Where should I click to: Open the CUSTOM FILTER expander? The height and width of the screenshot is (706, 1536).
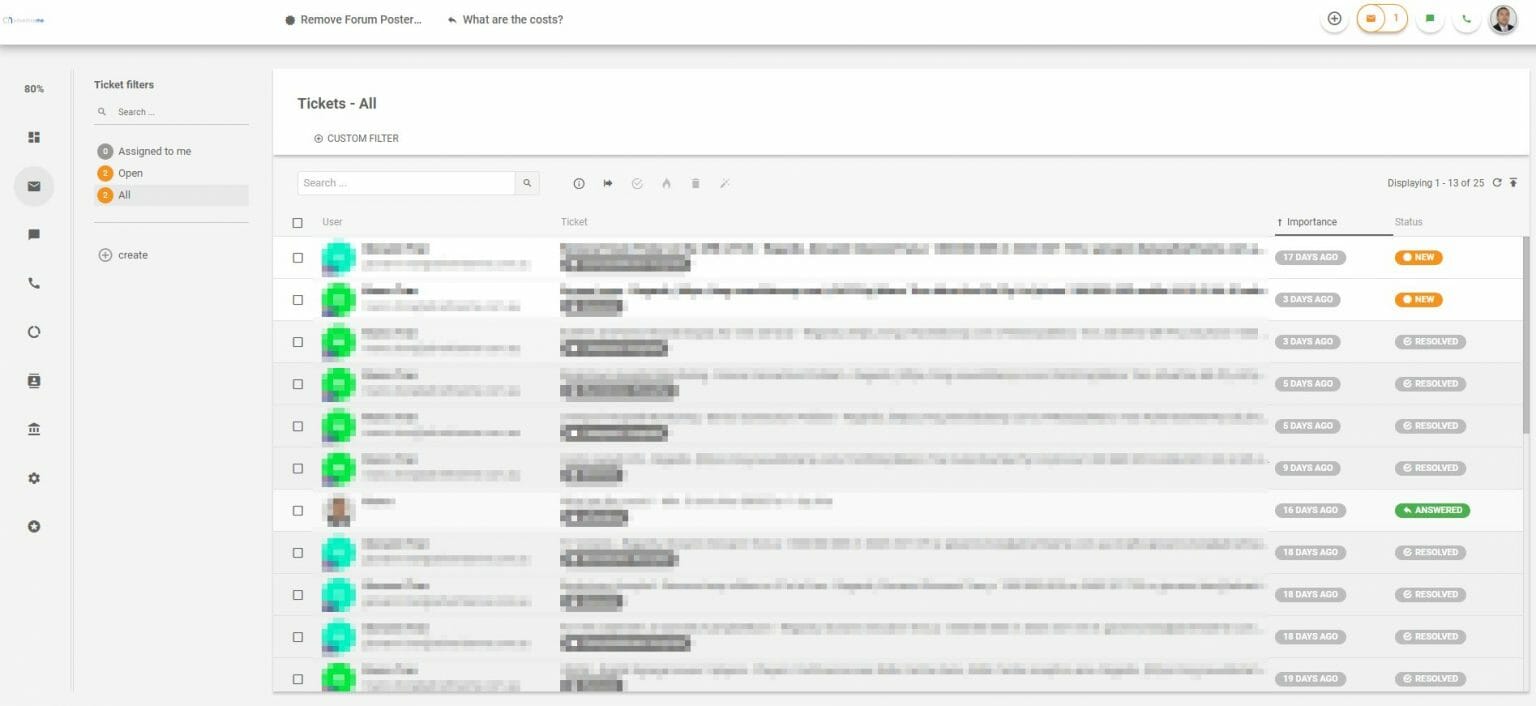coord(356,138)
